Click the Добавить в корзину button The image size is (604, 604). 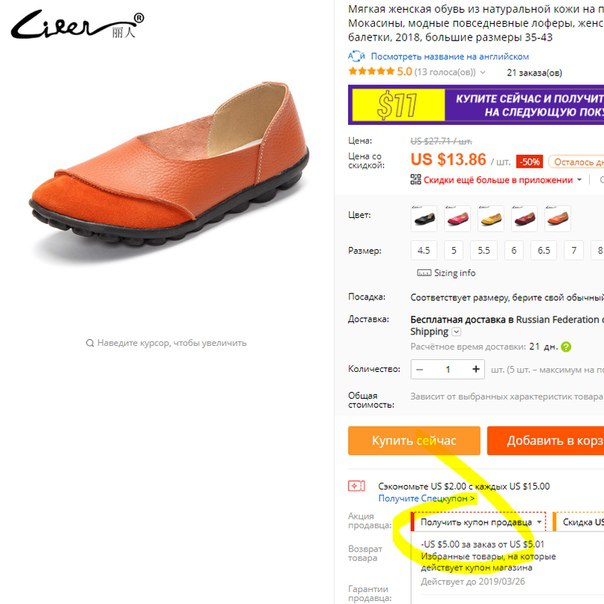click(545, 441)
